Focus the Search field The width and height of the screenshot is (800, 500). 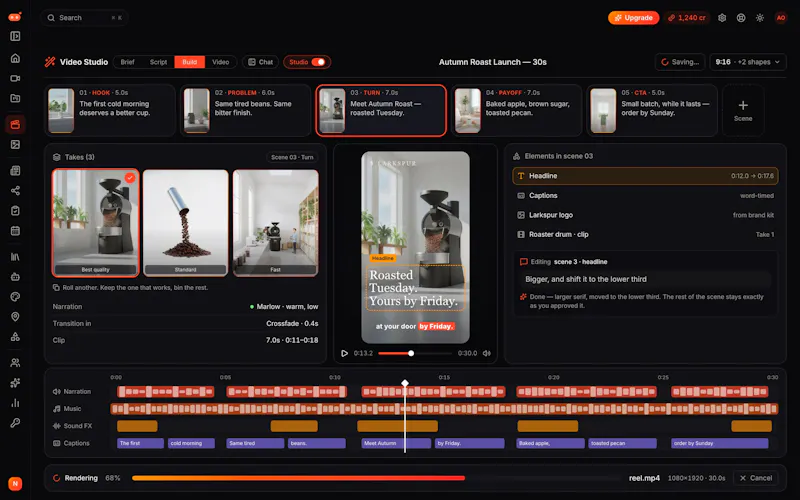84,18
